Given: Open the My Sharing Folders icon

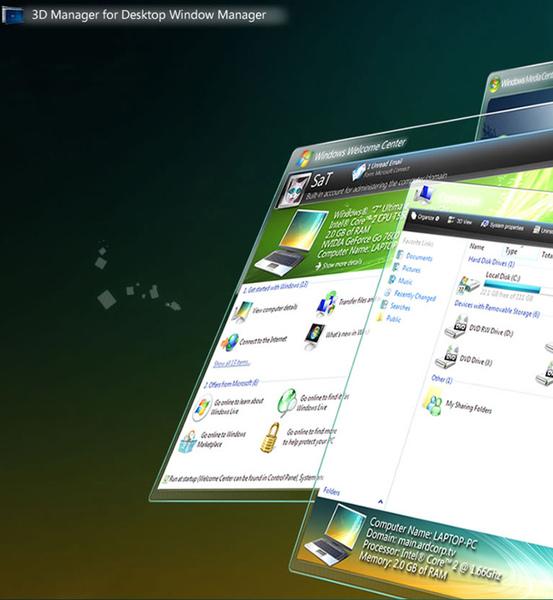Looking at the screenshot, I should (x=432, y=401).
